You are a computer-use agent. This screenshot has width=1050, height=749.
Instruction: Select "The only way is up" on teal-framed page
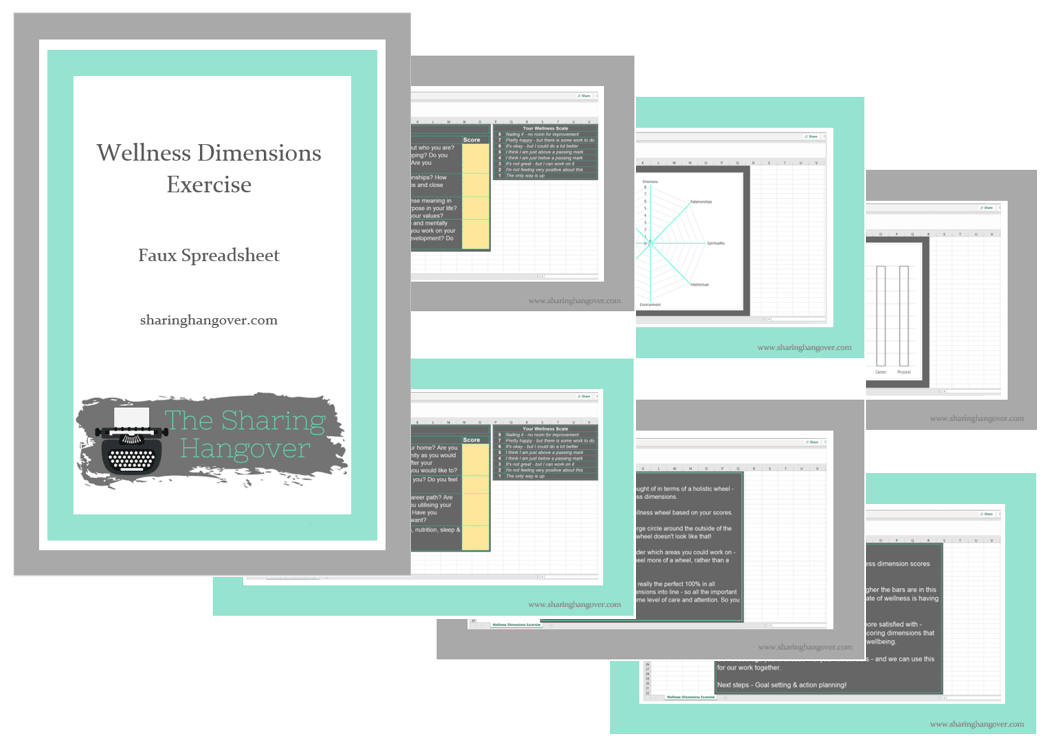pos(525,476)
